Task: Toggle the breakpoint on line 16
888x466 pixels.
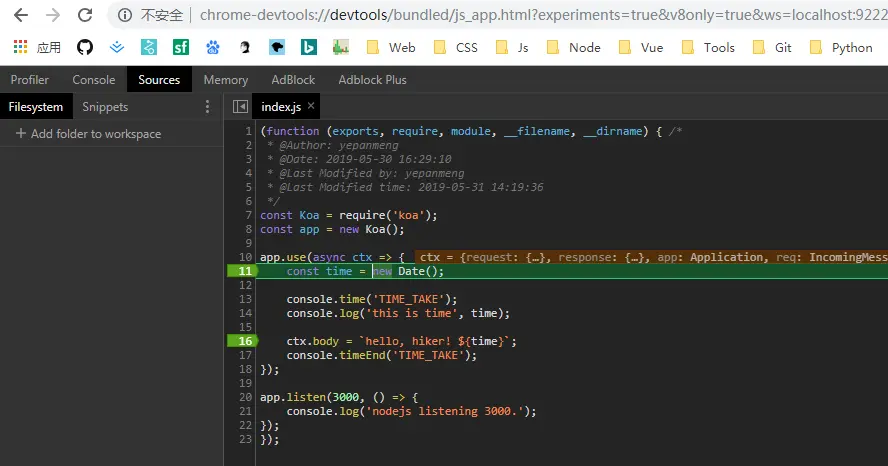Action: [242, 341]
